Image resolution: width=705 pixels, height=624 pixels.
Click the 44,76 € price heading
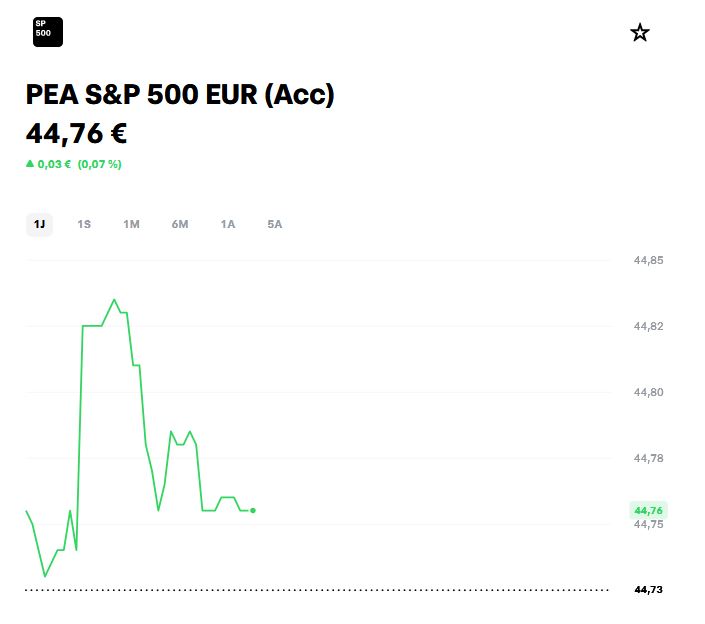76,134
